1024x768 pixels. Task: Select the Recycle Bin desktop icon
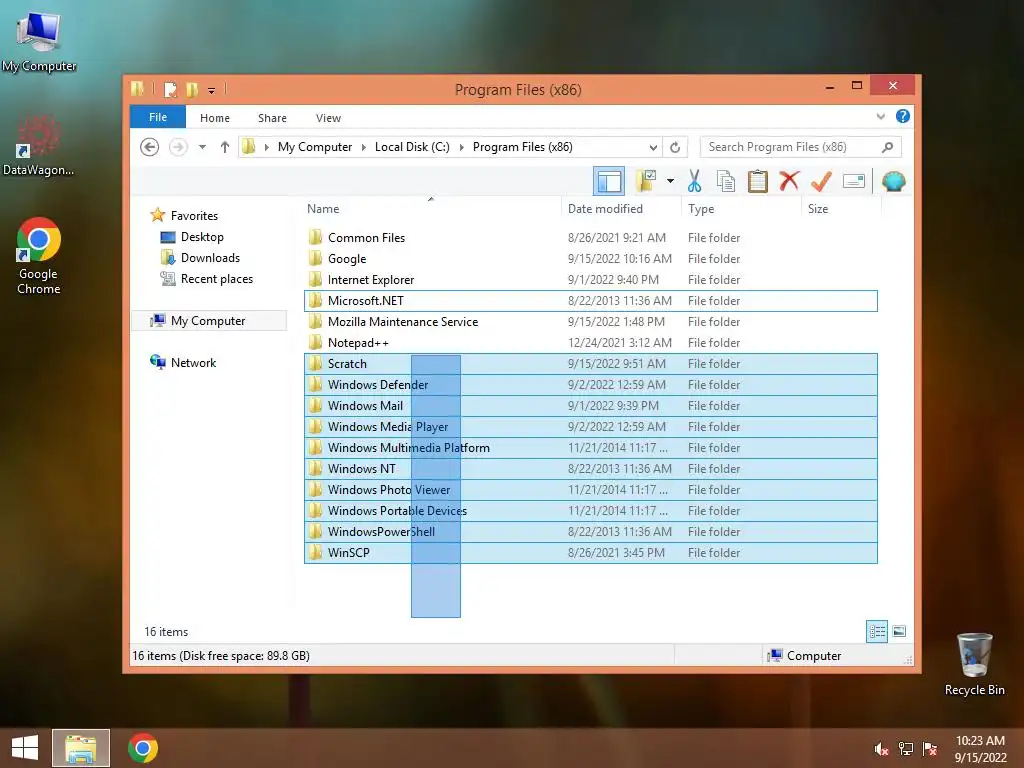[974, 664]
